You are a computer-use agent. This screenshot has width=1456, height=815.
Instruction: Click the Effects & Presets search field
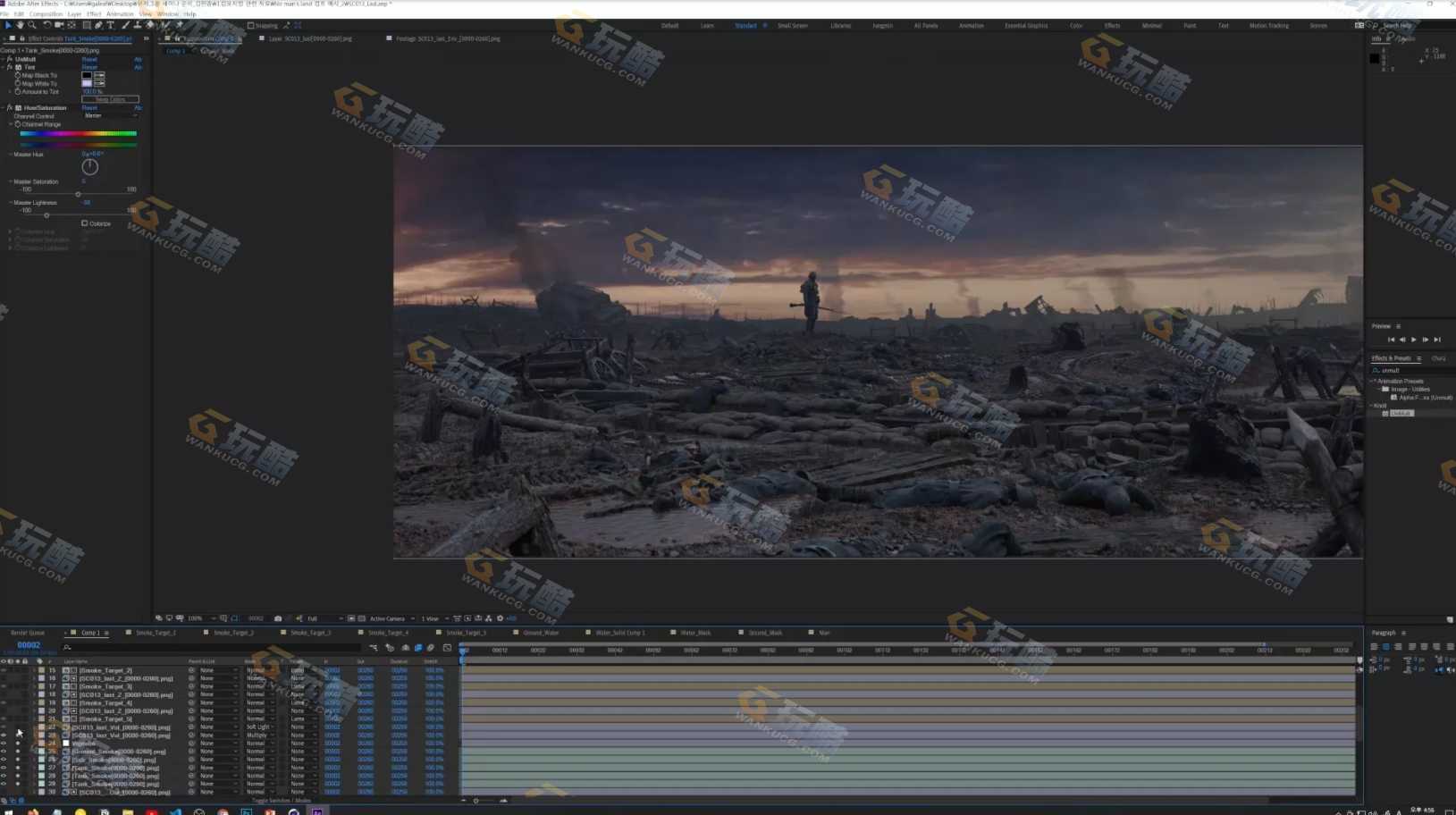click(1412, 370)
